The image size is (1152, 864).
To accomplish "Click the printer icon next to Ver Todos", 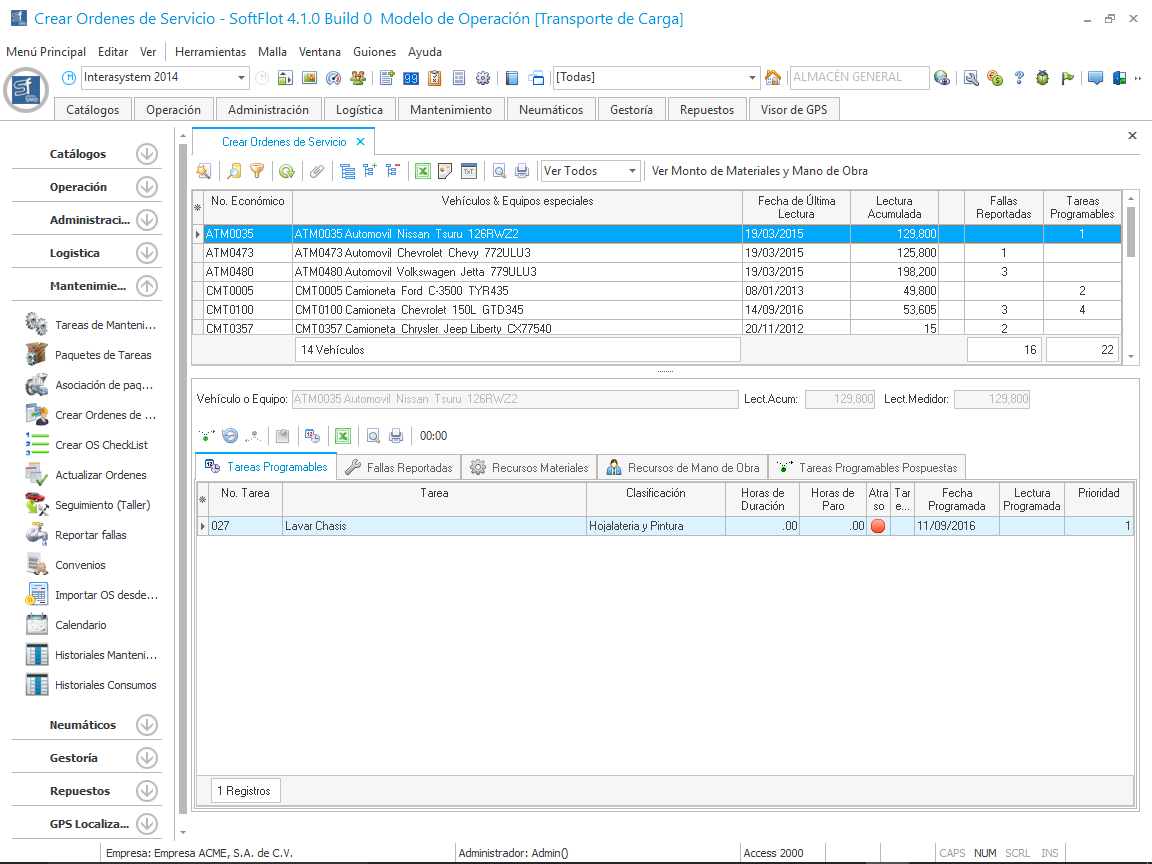I will 521,171.
